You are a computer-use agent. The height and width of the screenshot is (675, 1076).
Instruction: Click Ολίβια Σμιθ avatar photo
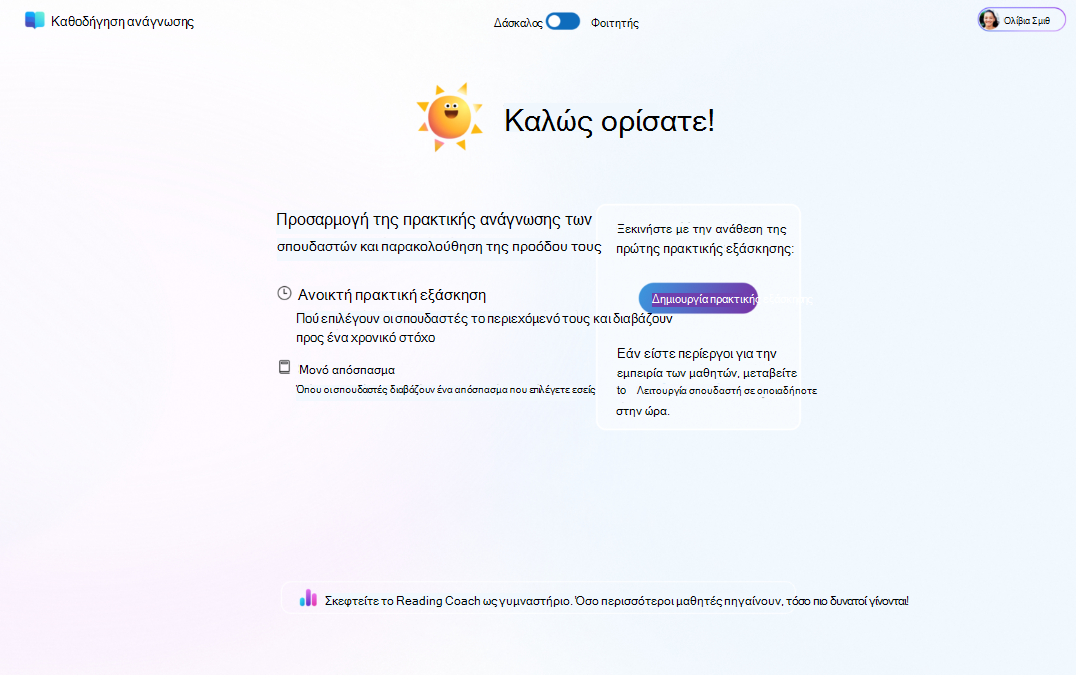[x=989, y=20]
